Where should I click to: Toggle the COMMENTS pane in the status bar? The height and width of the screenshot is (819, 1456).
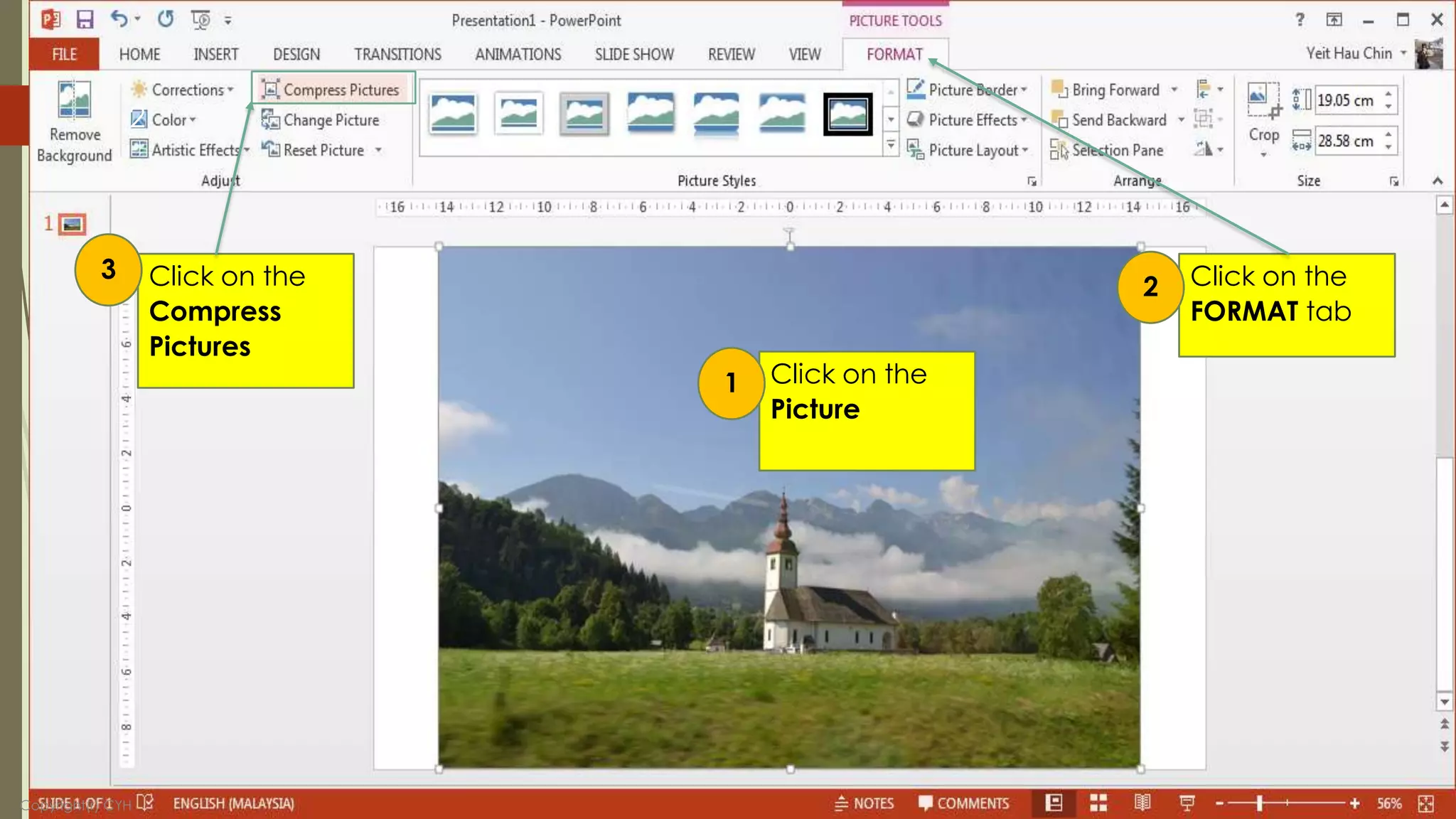click(963, 803)
